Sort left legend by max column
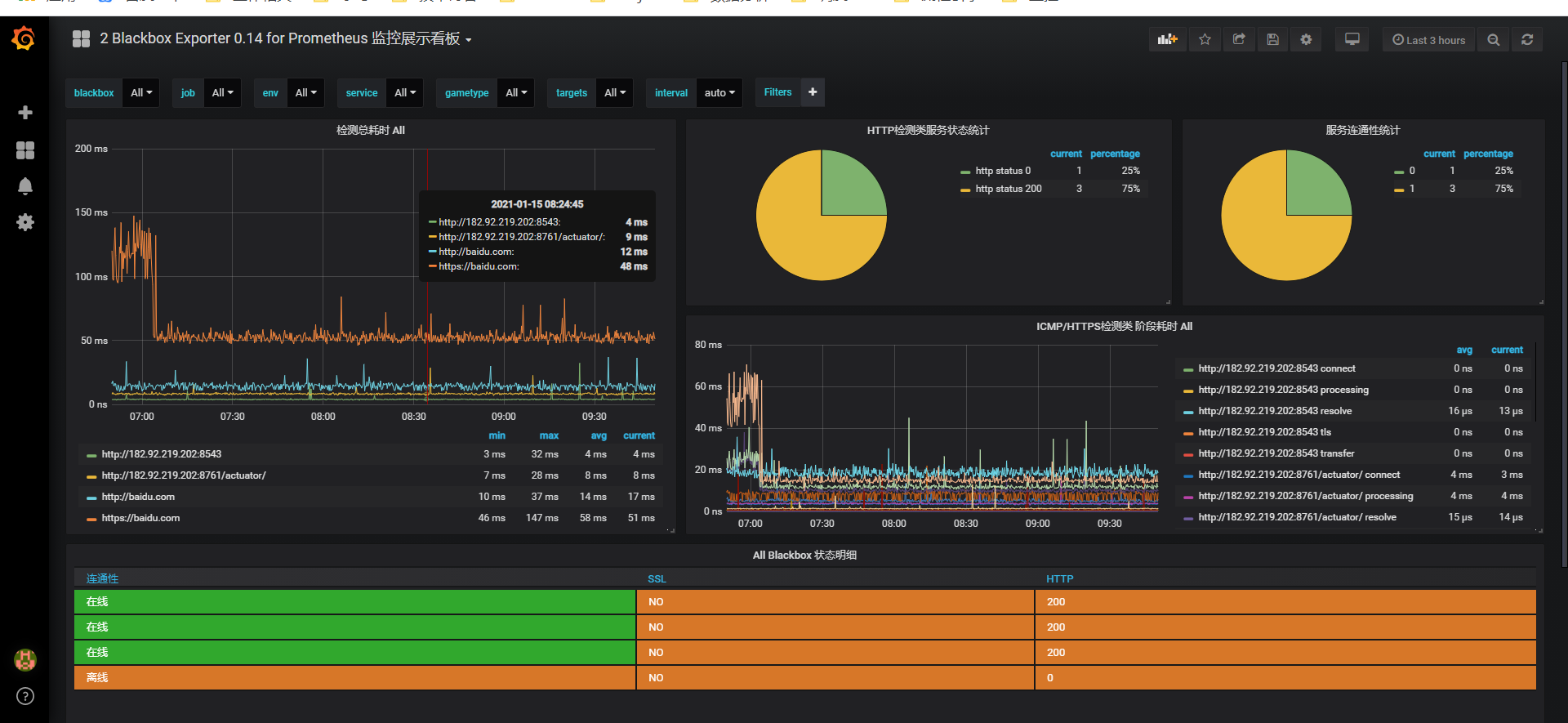This screenshot has height=723, width=1568. pos(549,435)
